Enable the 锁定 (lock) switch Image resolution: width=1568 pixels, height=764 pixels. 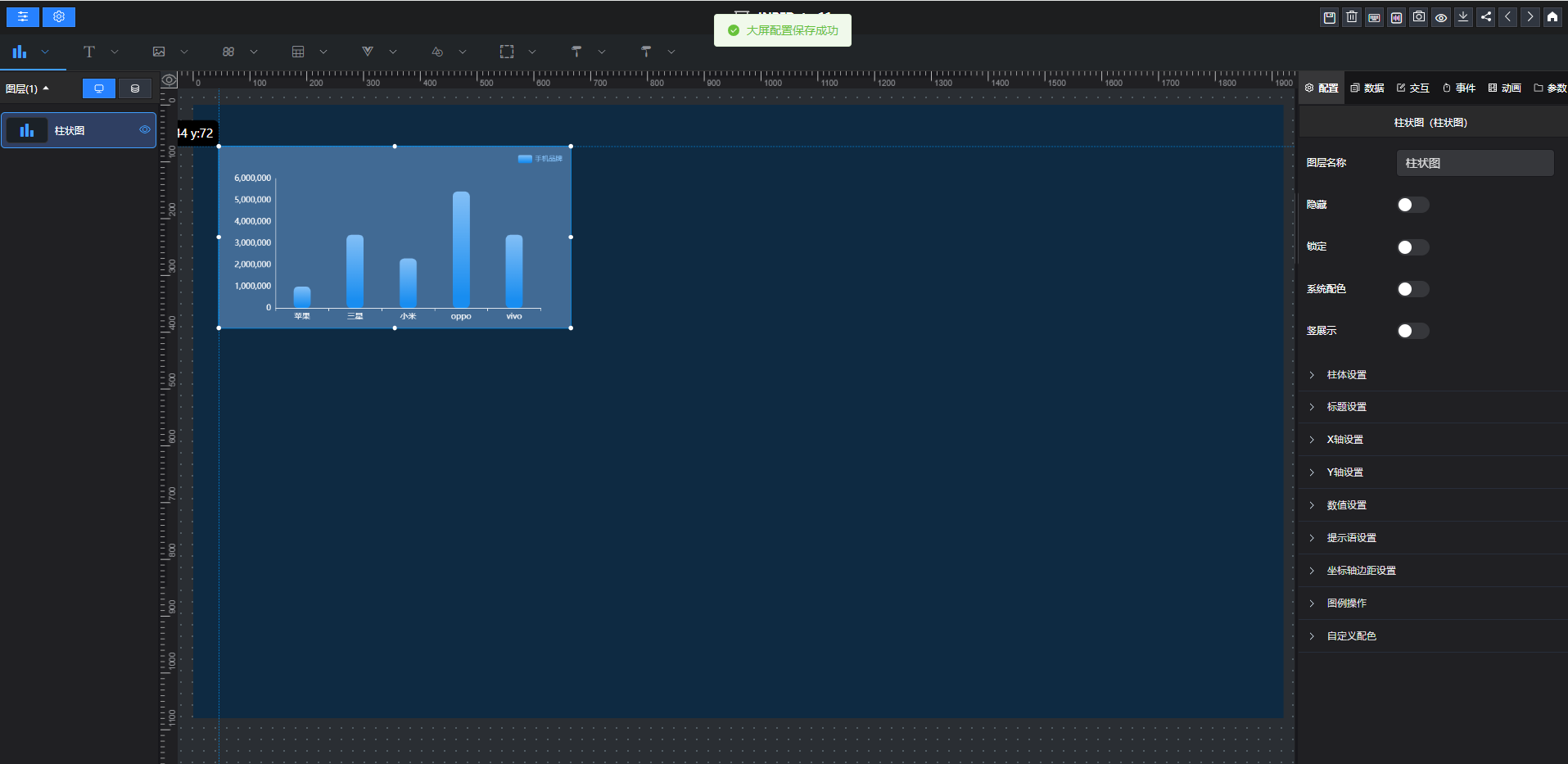1412,247
